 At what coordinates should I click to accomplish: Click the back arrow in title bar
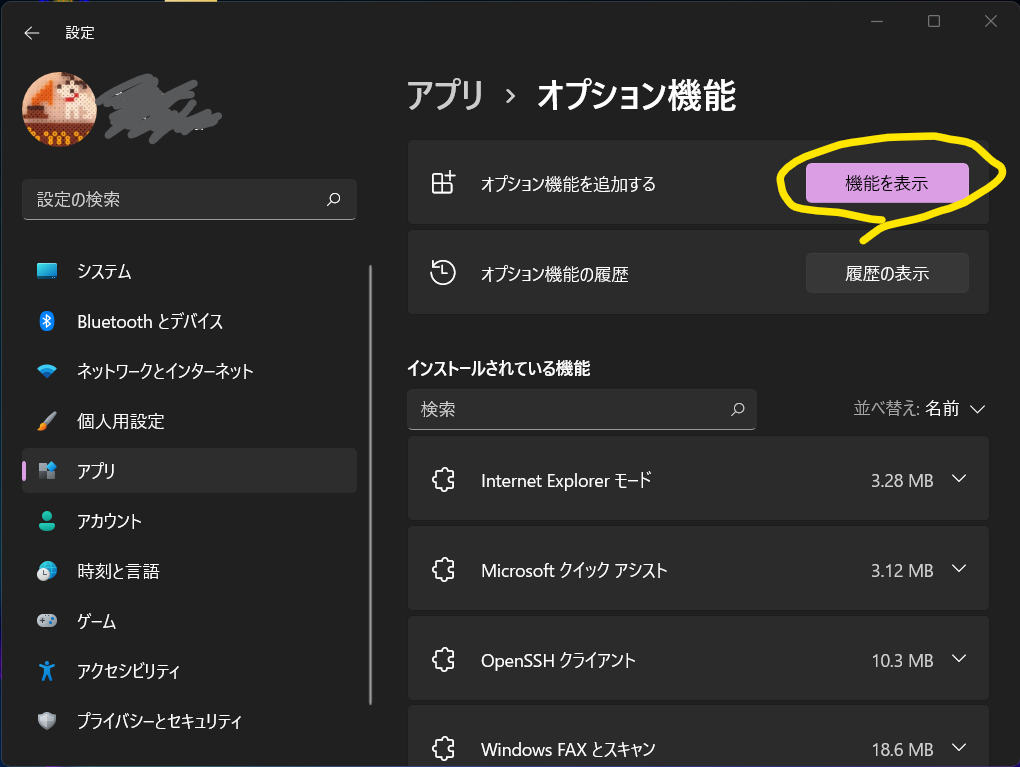[x=32, y=33]
